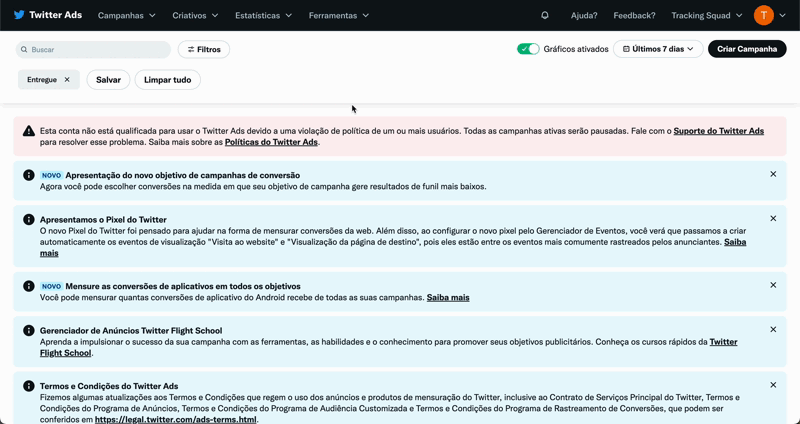Click the Twitter bird logo
This screenshot has height=424, width=800.
pyautogui.click(x=19, y=15)
